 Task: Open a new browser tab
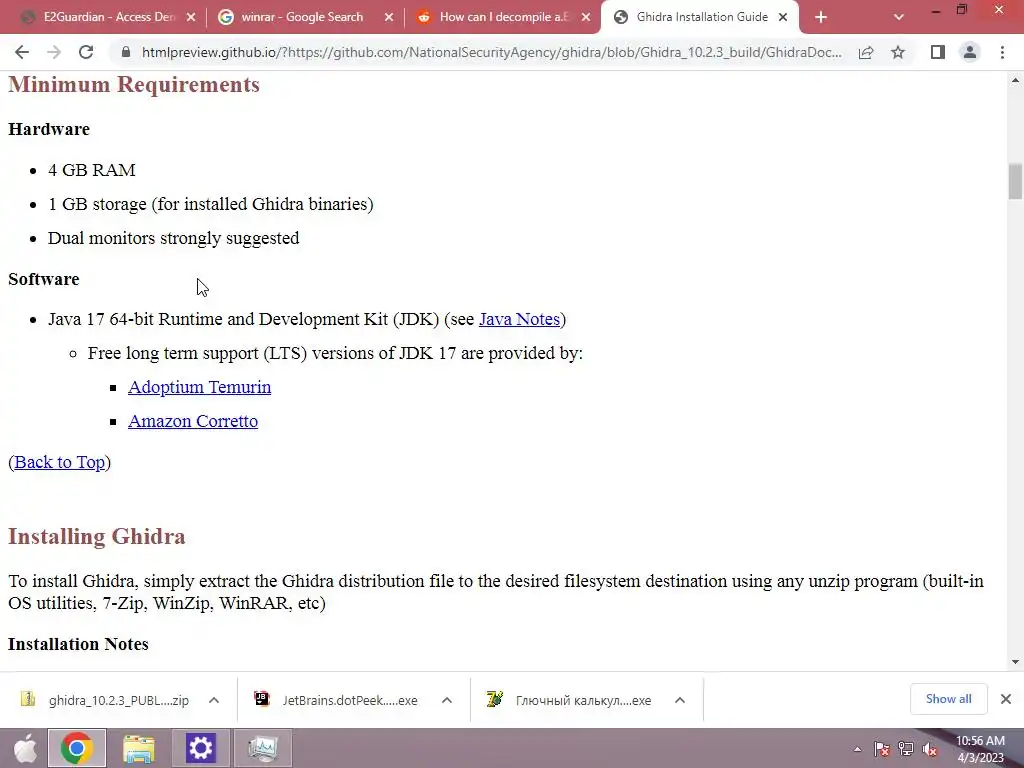821,18
